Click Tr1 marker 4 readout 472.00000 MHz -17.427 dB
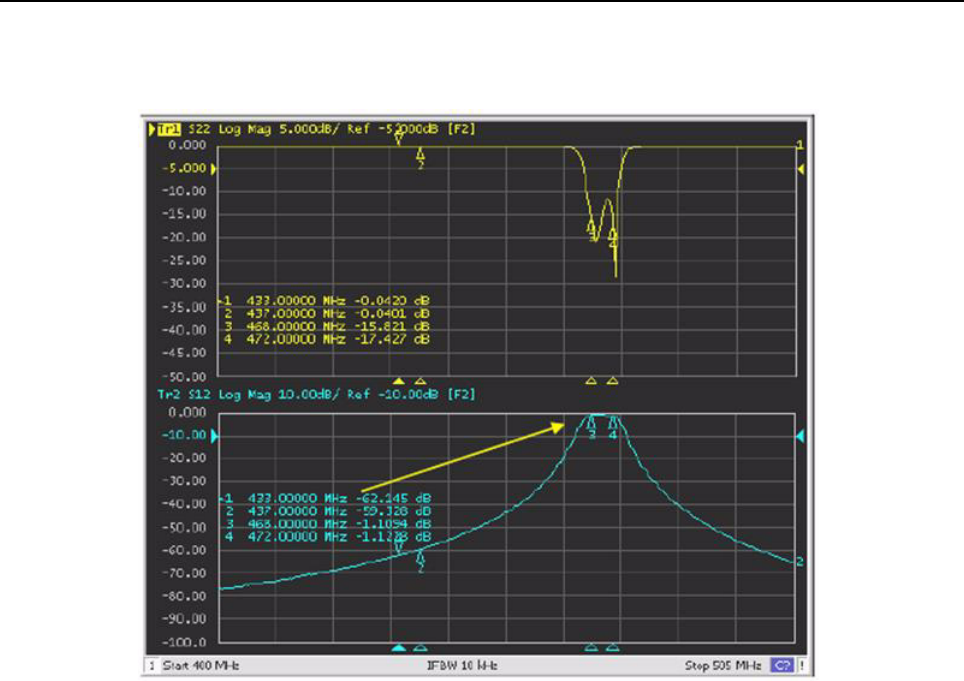The height and width of the screenshot is (681, 964). (325, 339)
